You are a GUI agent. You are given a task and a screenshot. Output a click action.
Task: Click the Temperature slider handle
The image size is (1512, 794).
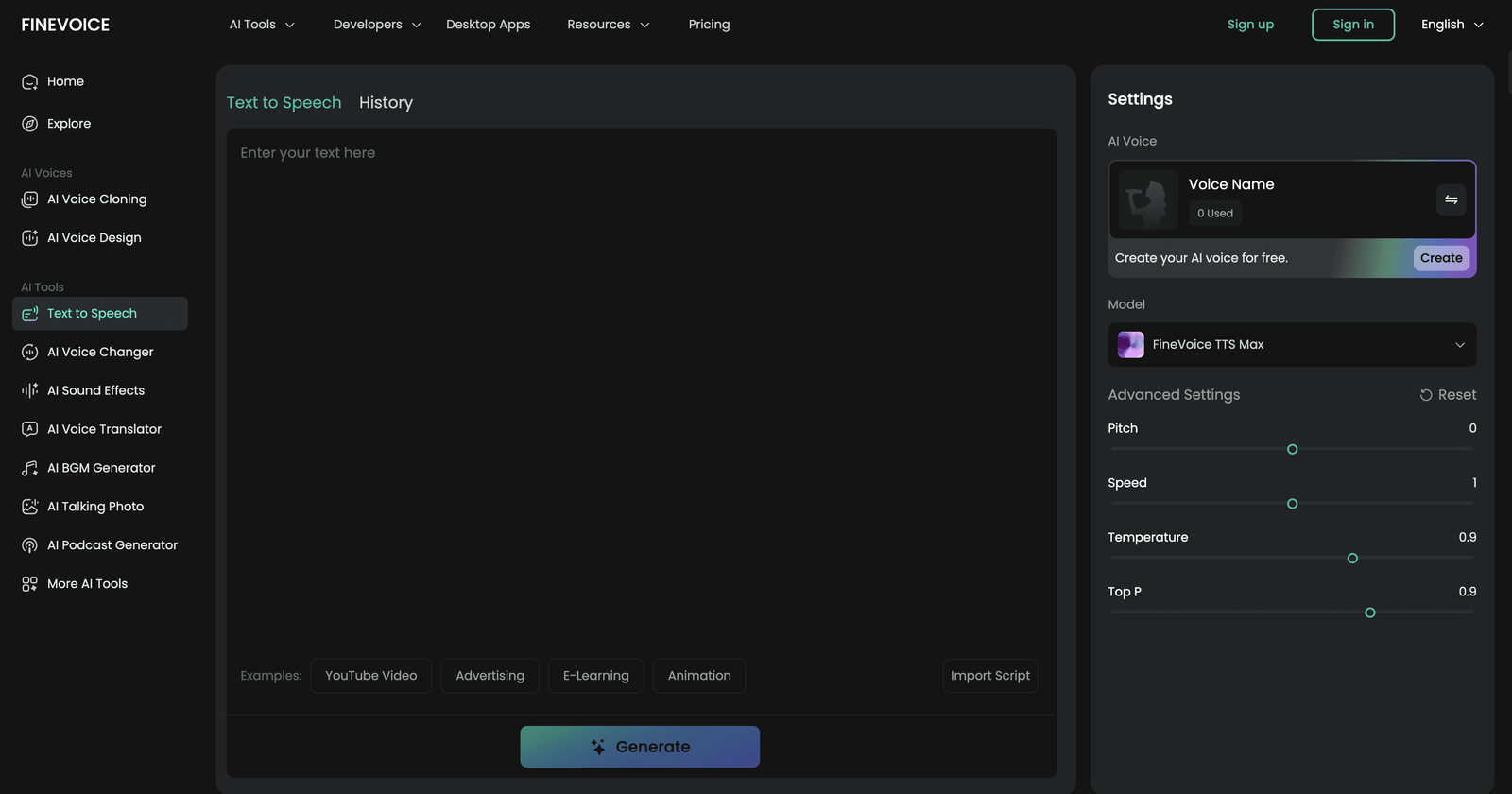pos(1352,559)
